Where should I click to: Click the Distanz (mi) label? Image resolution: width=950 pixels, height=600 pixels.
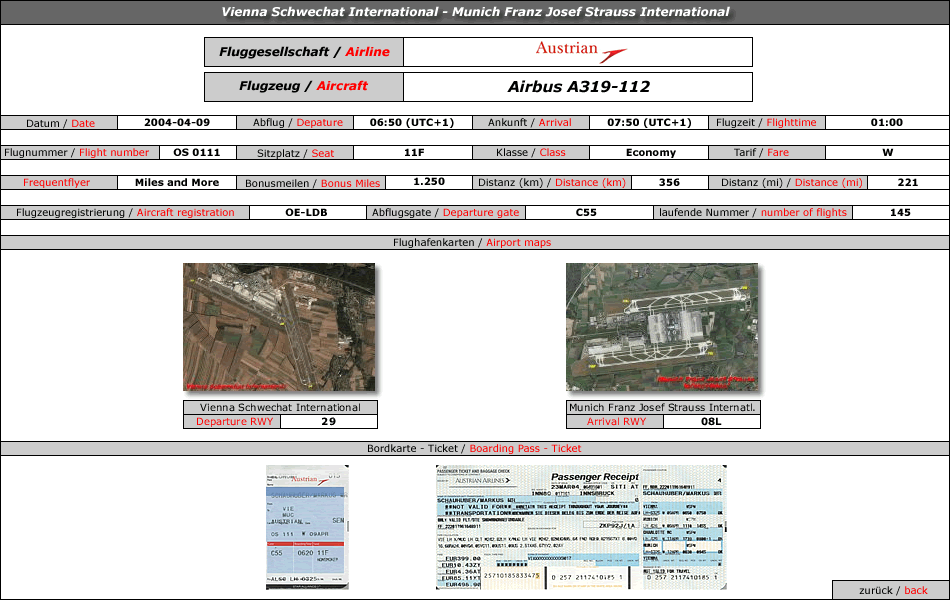[x=791, y=182]
